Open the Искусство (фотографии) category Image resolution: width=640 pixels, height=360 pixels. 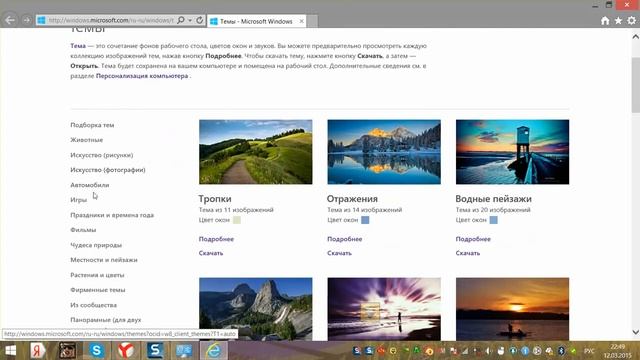pyautogui.click(x=108, y=170)
